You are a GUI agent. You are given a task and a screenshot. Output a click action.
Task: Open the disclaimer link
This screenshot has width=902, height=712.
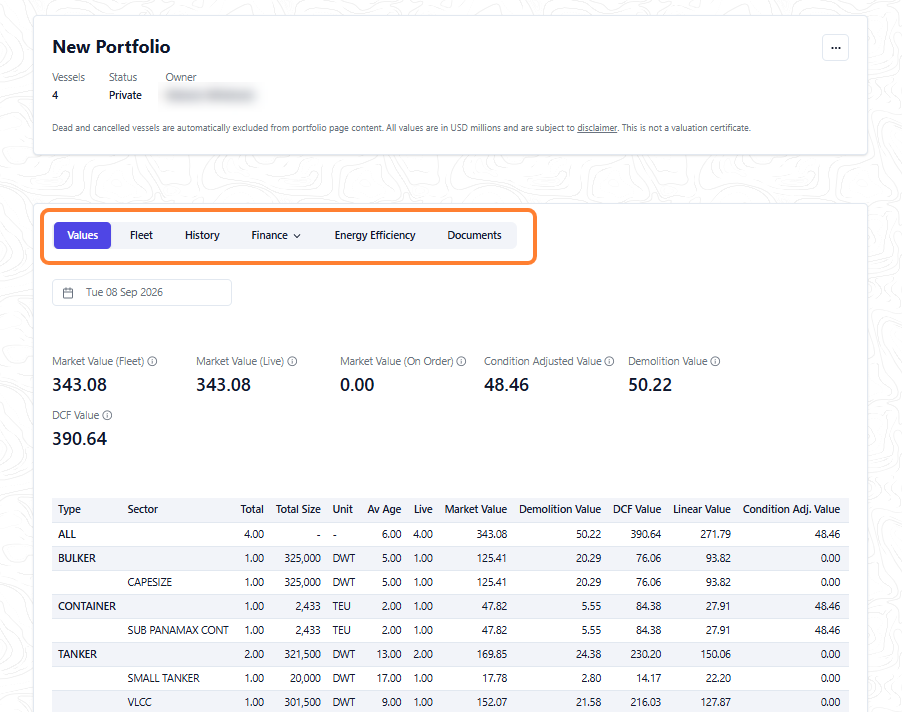[597, 128]
